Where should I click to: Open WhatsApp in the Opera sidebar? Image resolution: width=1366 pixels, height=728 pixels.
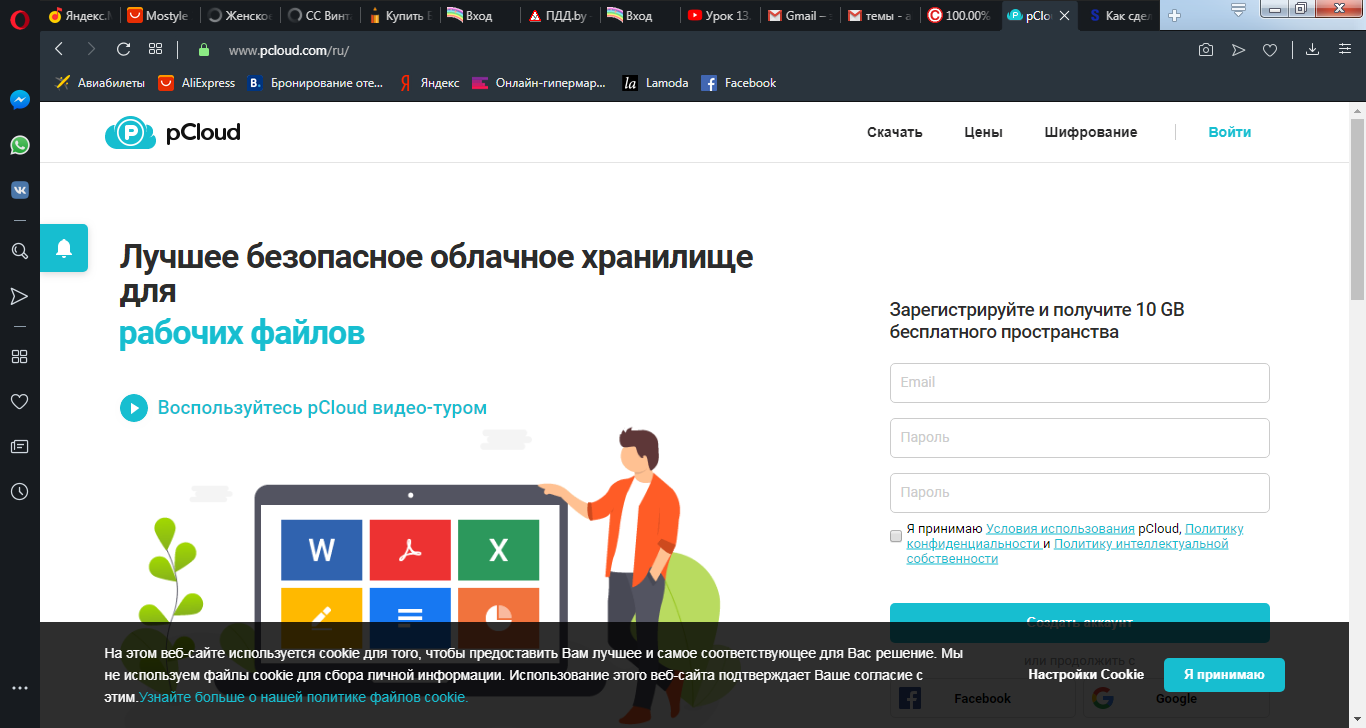19,145
